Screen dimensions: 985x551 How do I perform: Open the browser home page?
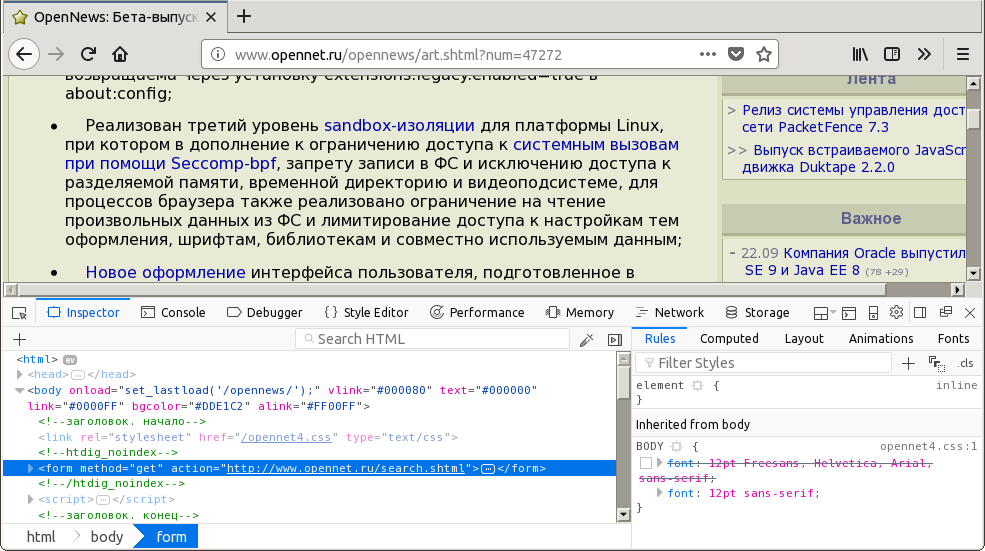(x=119, y=55)
